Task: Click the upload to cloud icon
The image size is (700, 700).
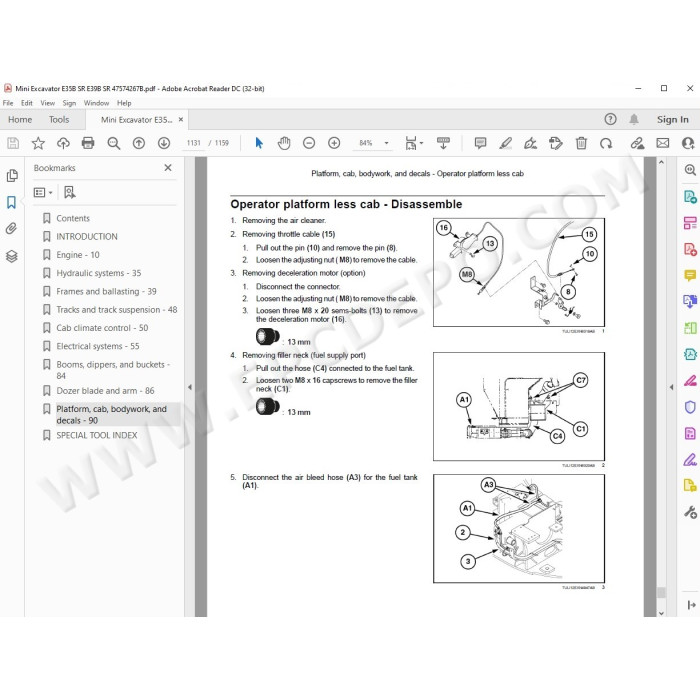Action: (63, 143)
